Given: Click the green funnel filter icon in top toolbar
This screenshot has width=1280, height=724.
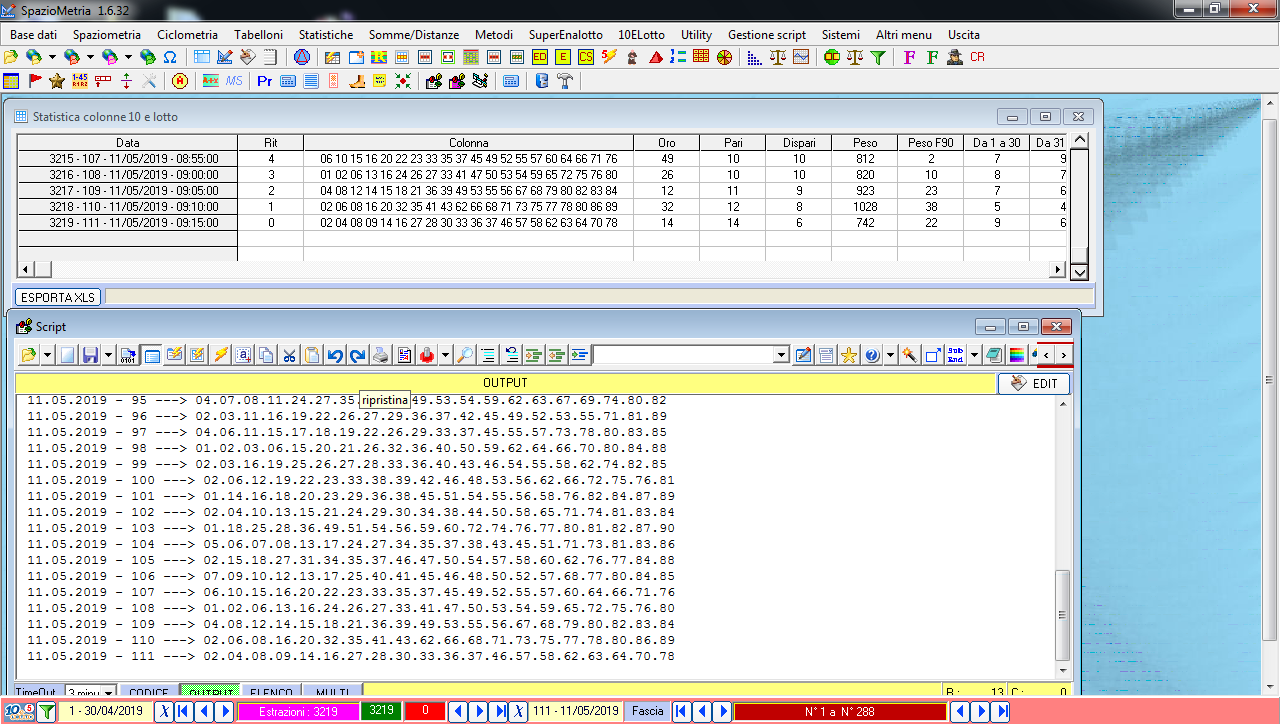Looking at the screenshot, I should coord(878,57).
